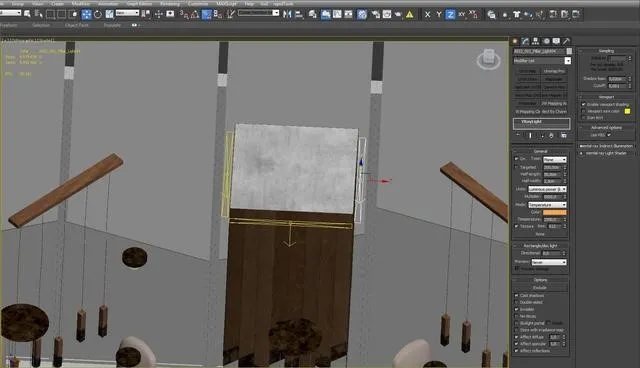Select the Rotate tool in toolbar
Screen dimensions: 640x368
[98, 14]
